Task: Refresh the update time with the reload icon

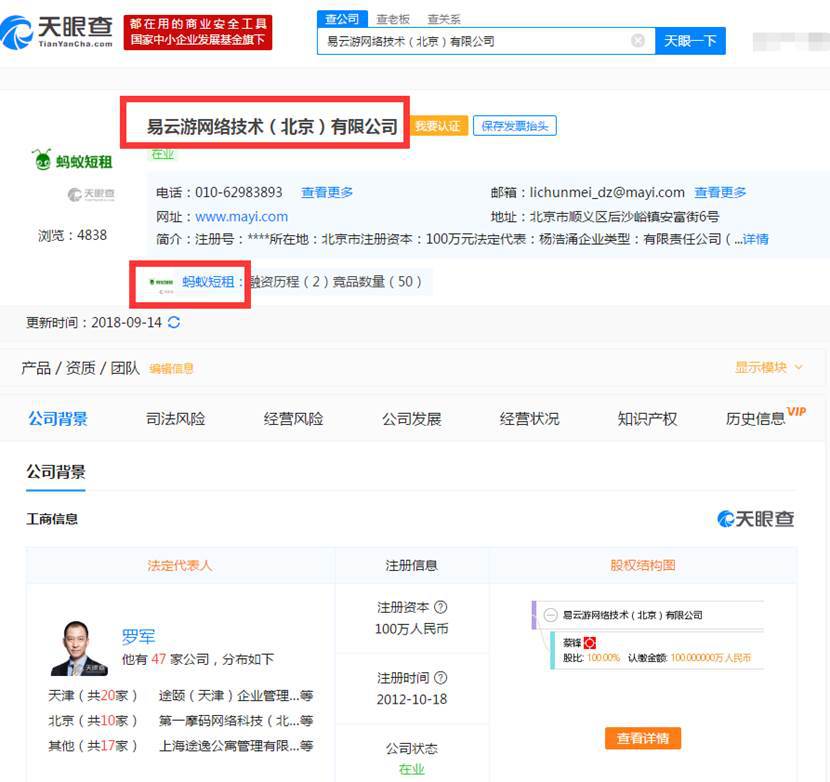Action: pyautogui.click(x=174, y=322)
